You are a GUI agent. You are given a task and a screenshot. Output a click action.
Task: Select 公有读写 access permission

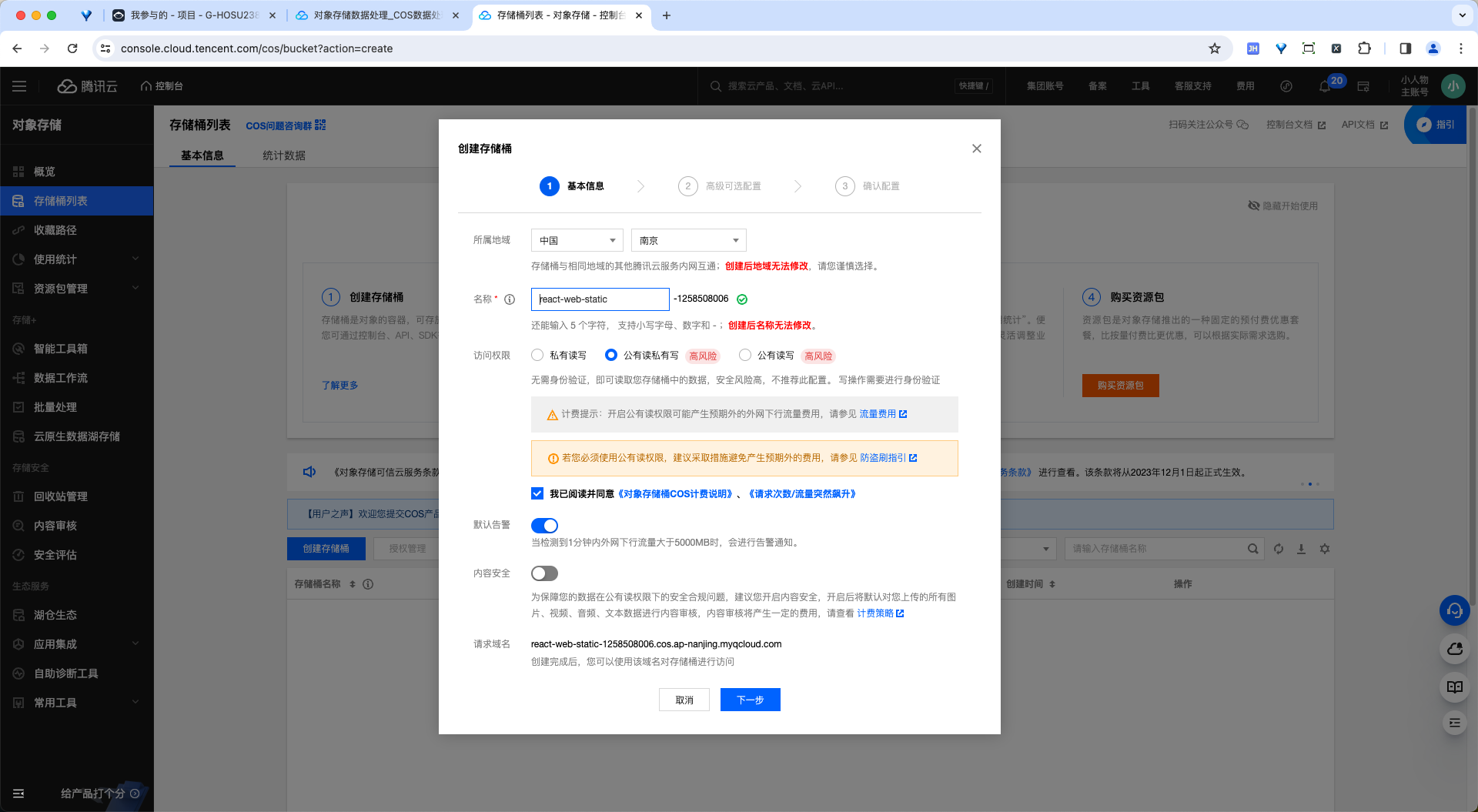[745, 355]
